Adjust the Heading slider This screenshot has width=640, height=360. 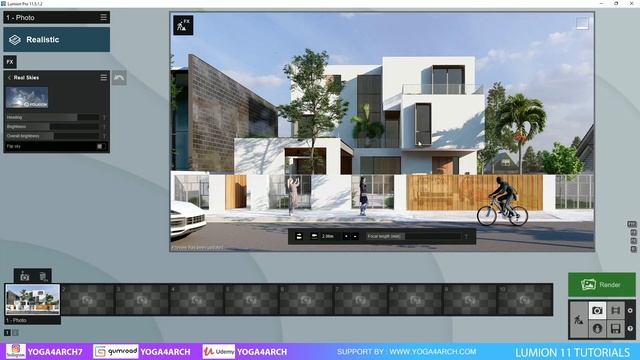pos(52,117)
